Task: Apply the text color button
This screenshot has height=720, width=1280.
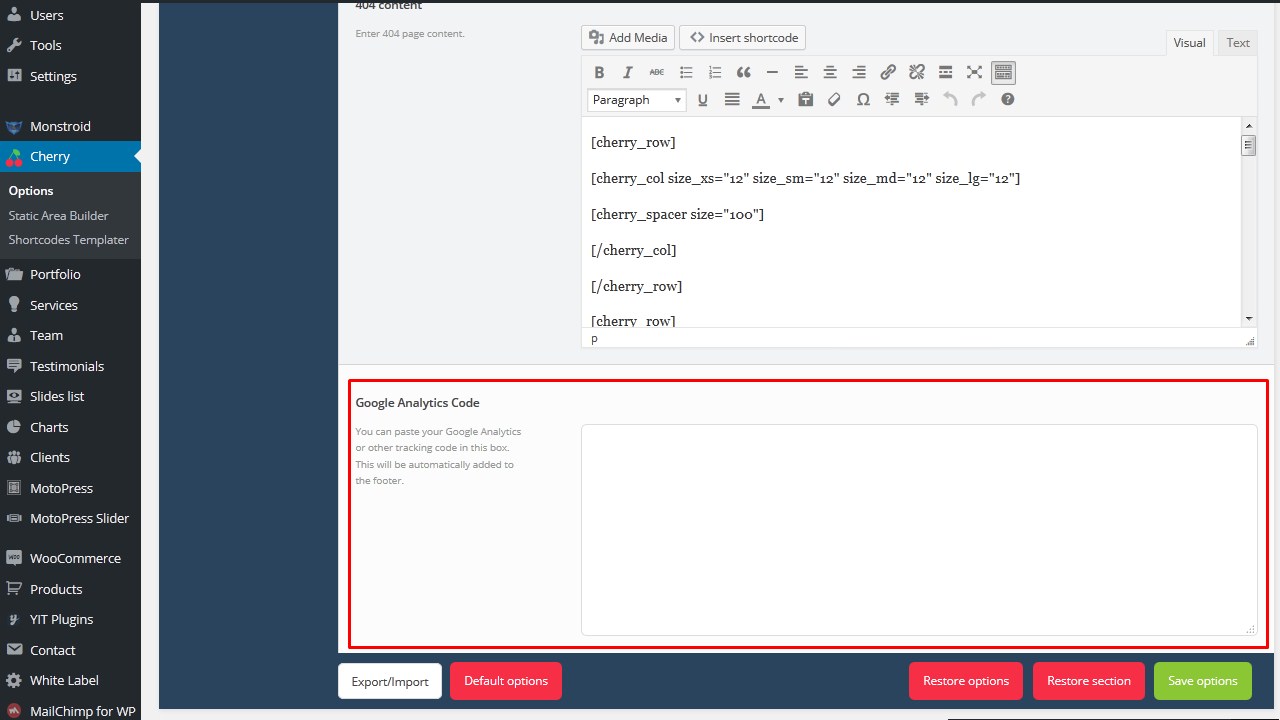Action: point(761,99)
